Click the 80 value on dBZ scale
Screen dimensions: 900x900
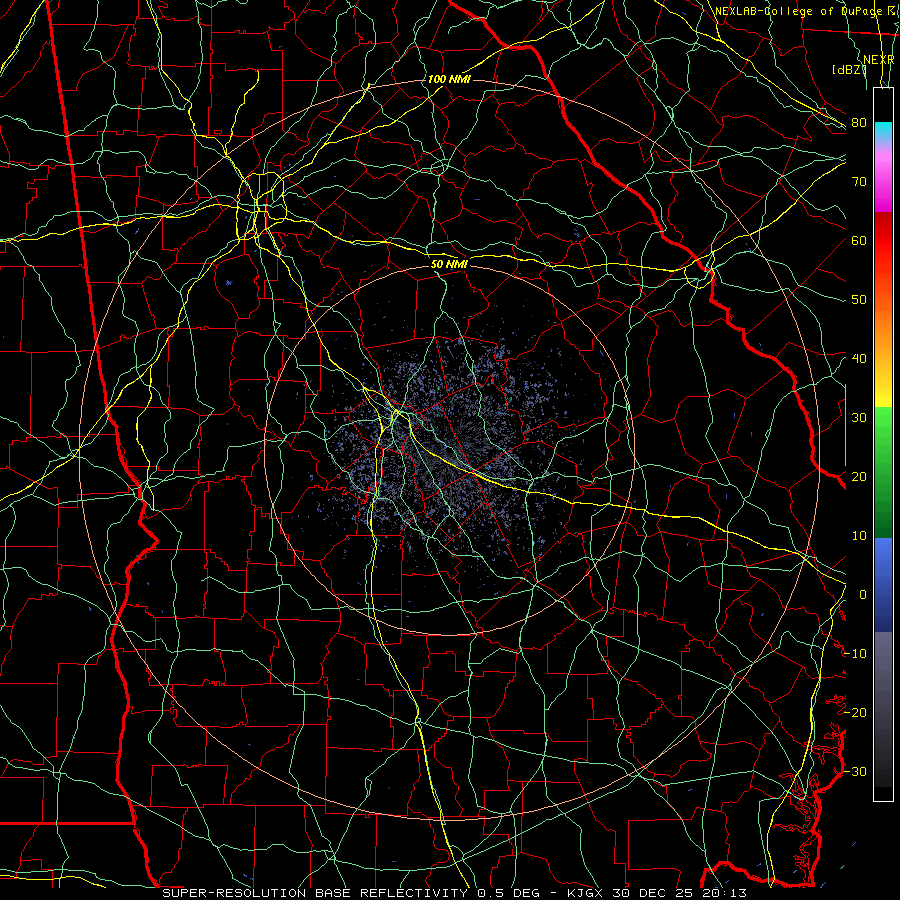[x=859, y=122]
